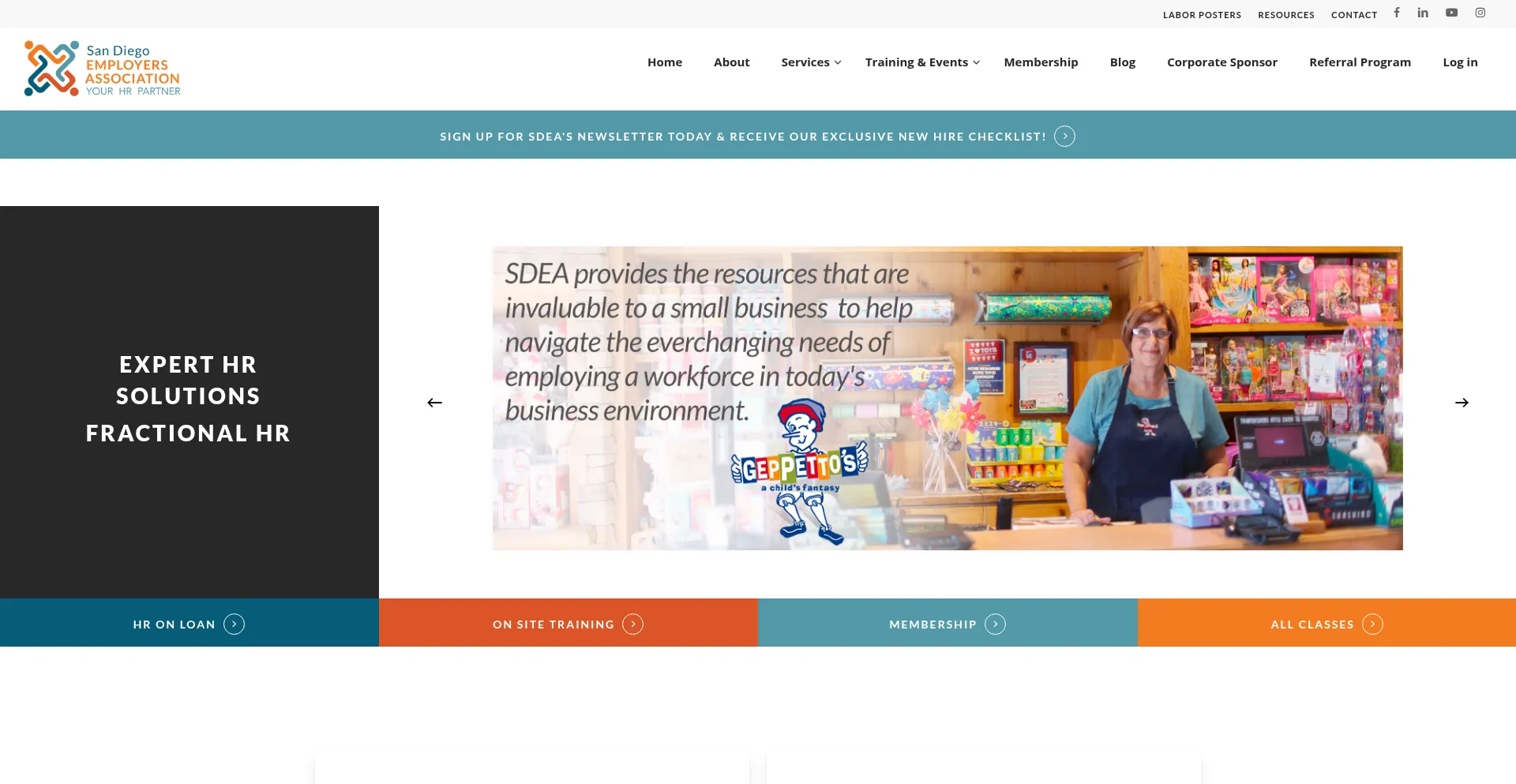This screenshot has width=1516, height=784.
Task: Open the Membership menu item
Action: tap(1041, 62)
